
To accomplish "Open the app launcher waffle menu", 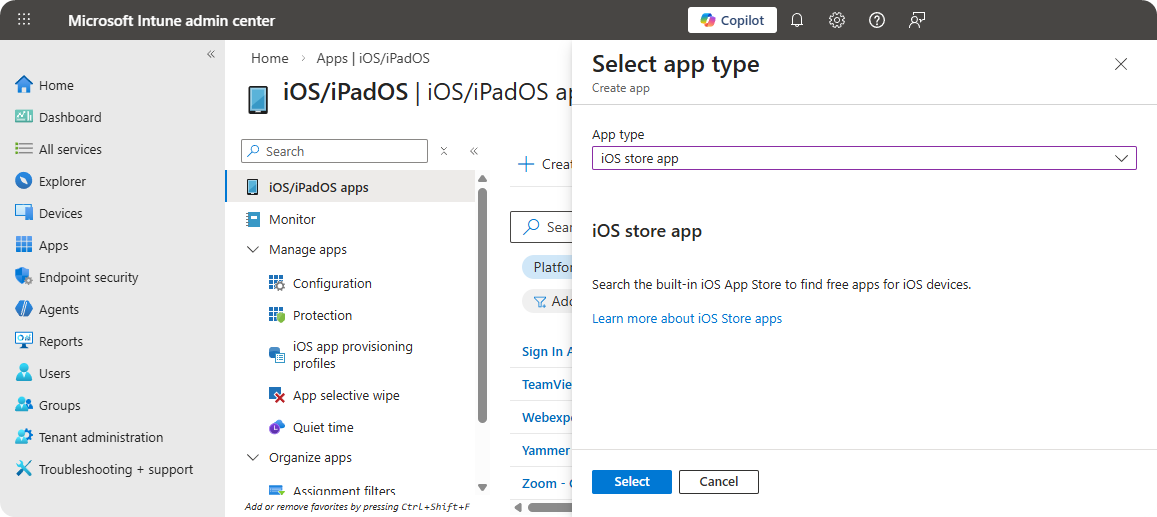I will point(24,20).
